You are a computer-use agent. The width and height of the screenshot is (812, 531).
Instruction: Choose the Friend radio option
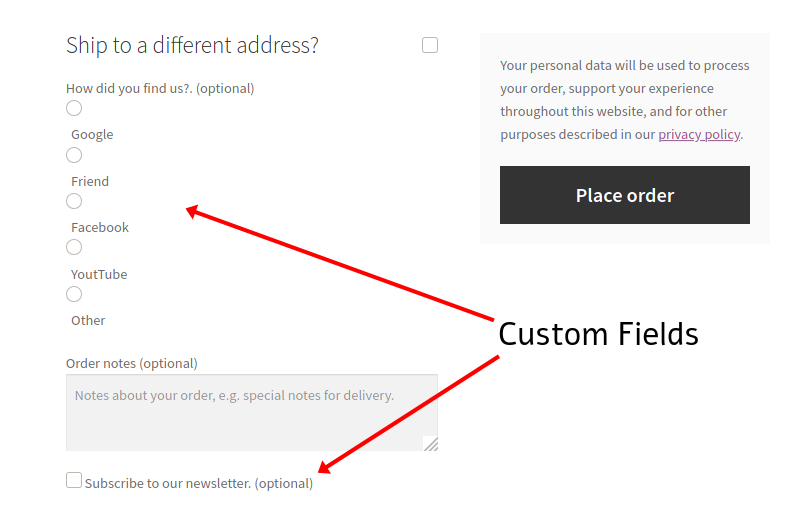coord(74,155)
